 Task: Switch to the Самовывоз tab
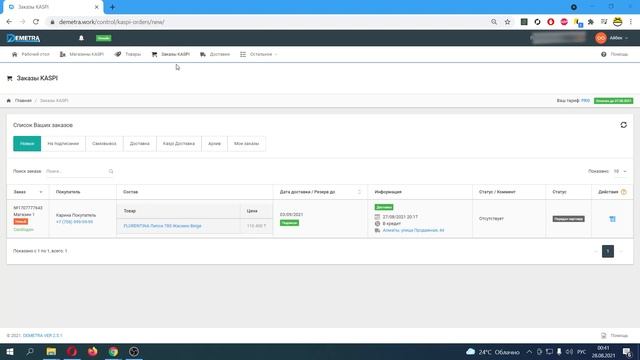104,144
